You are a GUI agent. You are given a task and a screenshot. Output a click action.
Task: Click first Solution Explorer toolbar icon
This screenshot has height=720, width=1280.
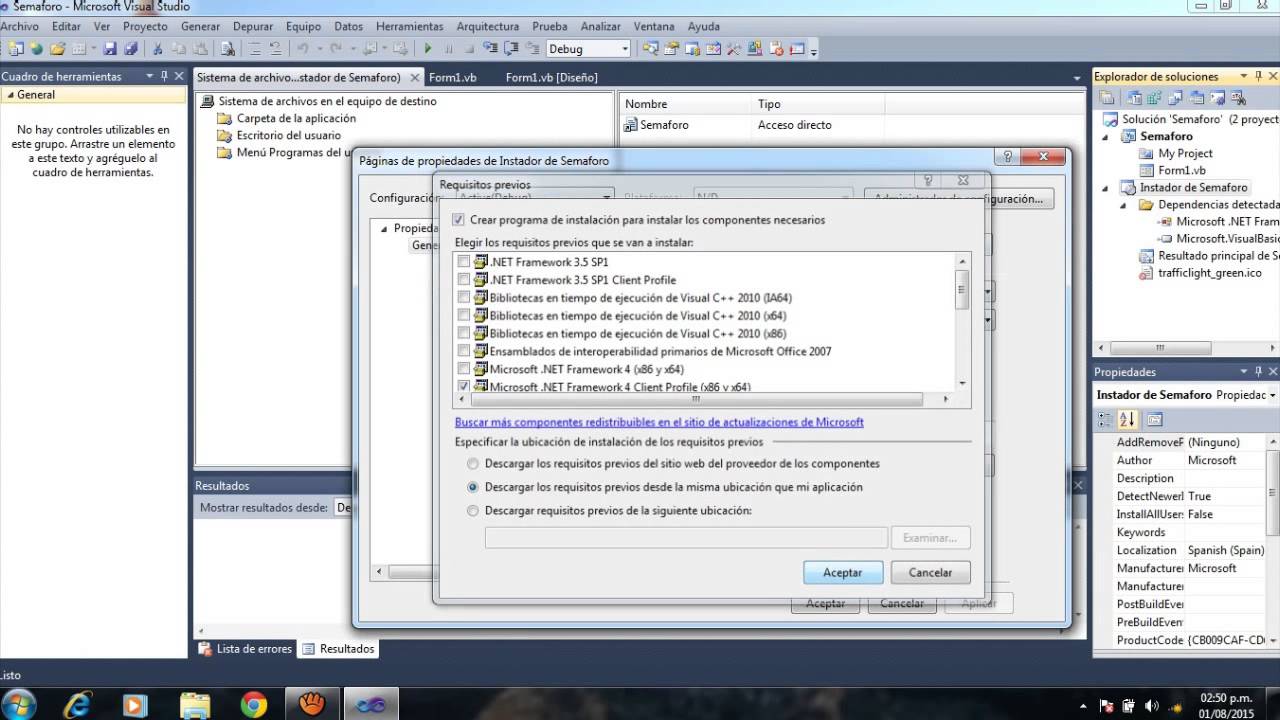(1107, 98)
